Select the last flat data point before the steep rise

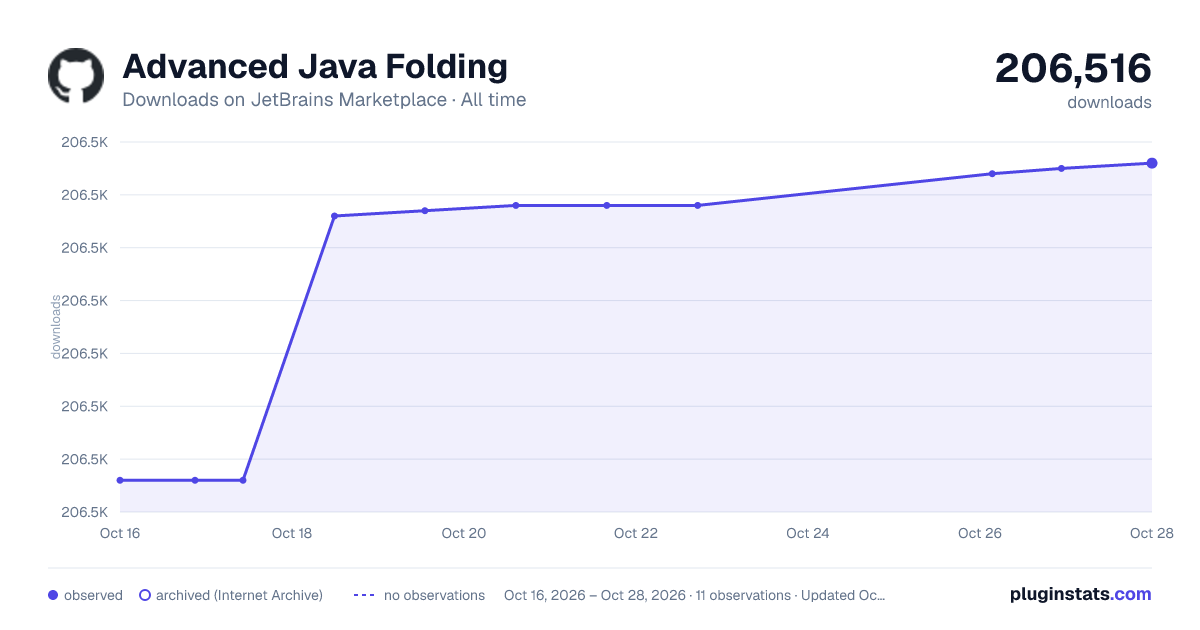[x=243, y=480]
